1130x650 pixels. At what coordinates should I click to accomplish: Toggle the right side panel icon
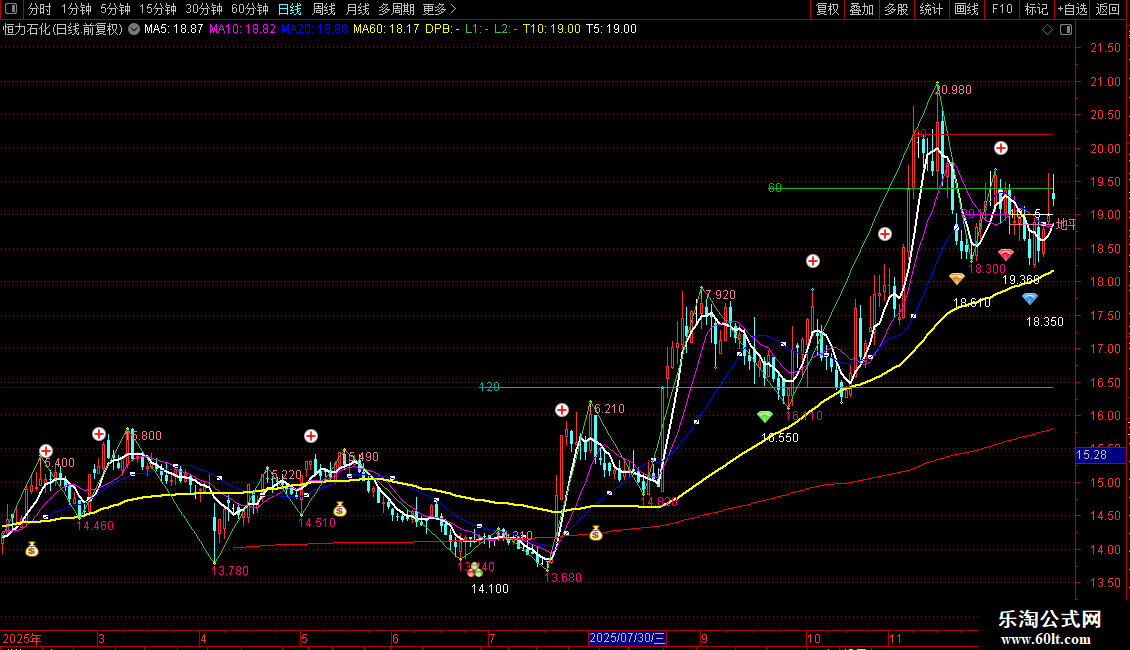coord(1066,30)
